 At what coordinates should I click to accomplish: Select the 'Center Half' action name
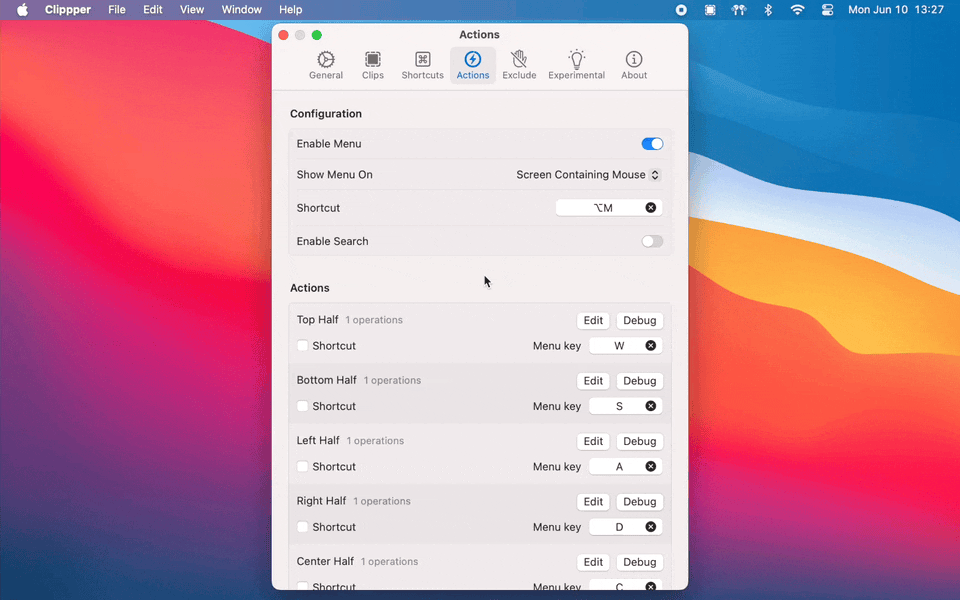pyautogui.click(x=325, y=561)
